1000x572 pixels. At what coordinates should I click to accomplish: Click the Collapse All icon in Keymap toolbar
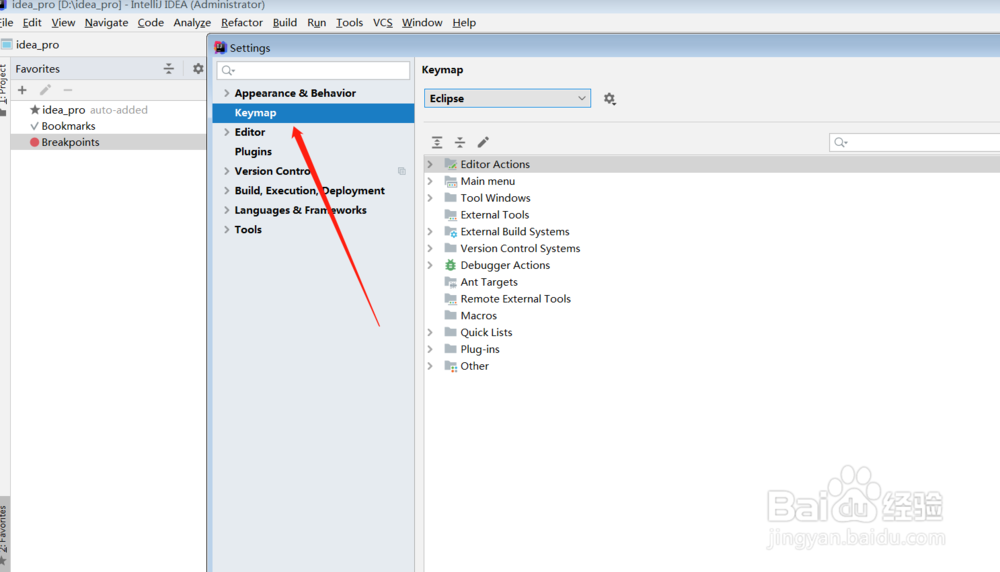pos(460,142)
